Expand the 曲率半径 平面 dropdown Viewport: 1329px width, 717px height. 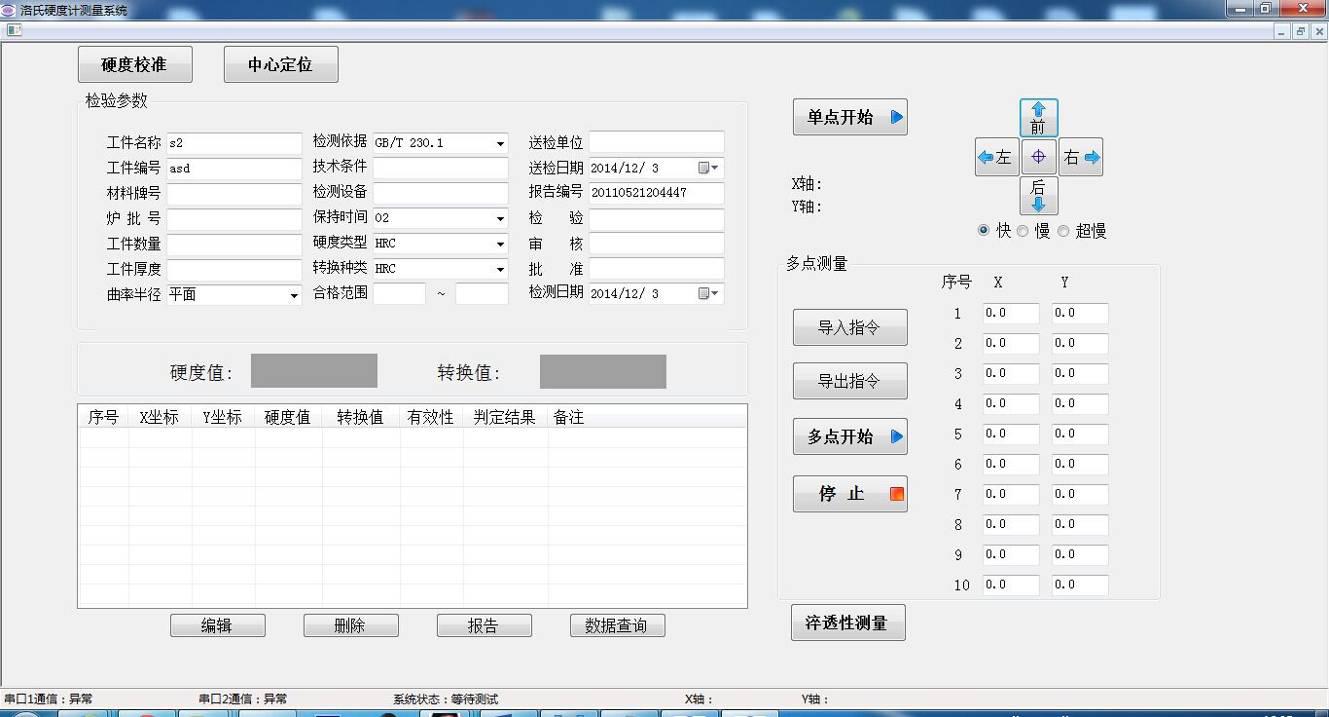coord(294,296)
